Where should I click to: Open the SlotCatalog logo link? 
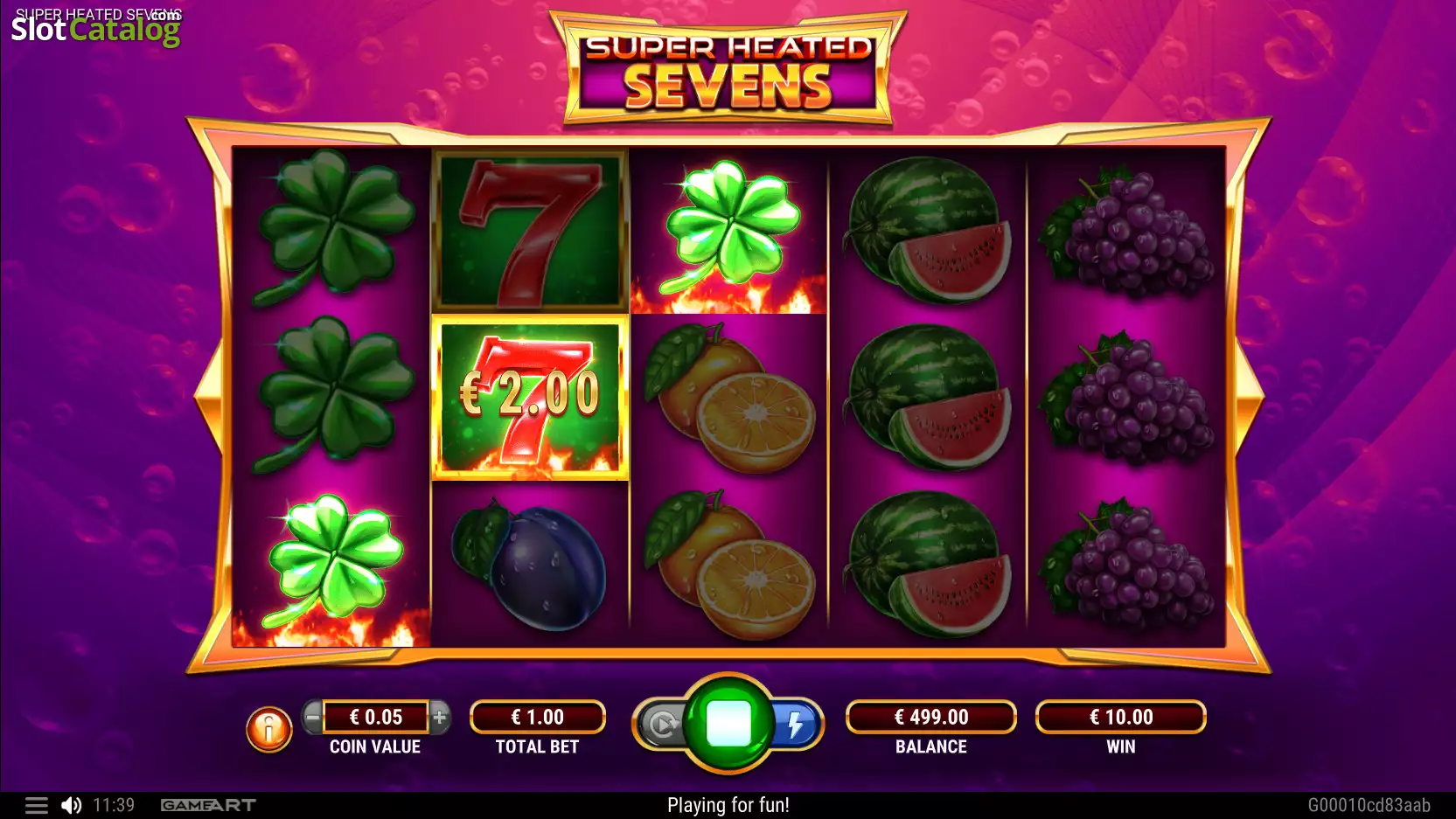tap(96, 26)
